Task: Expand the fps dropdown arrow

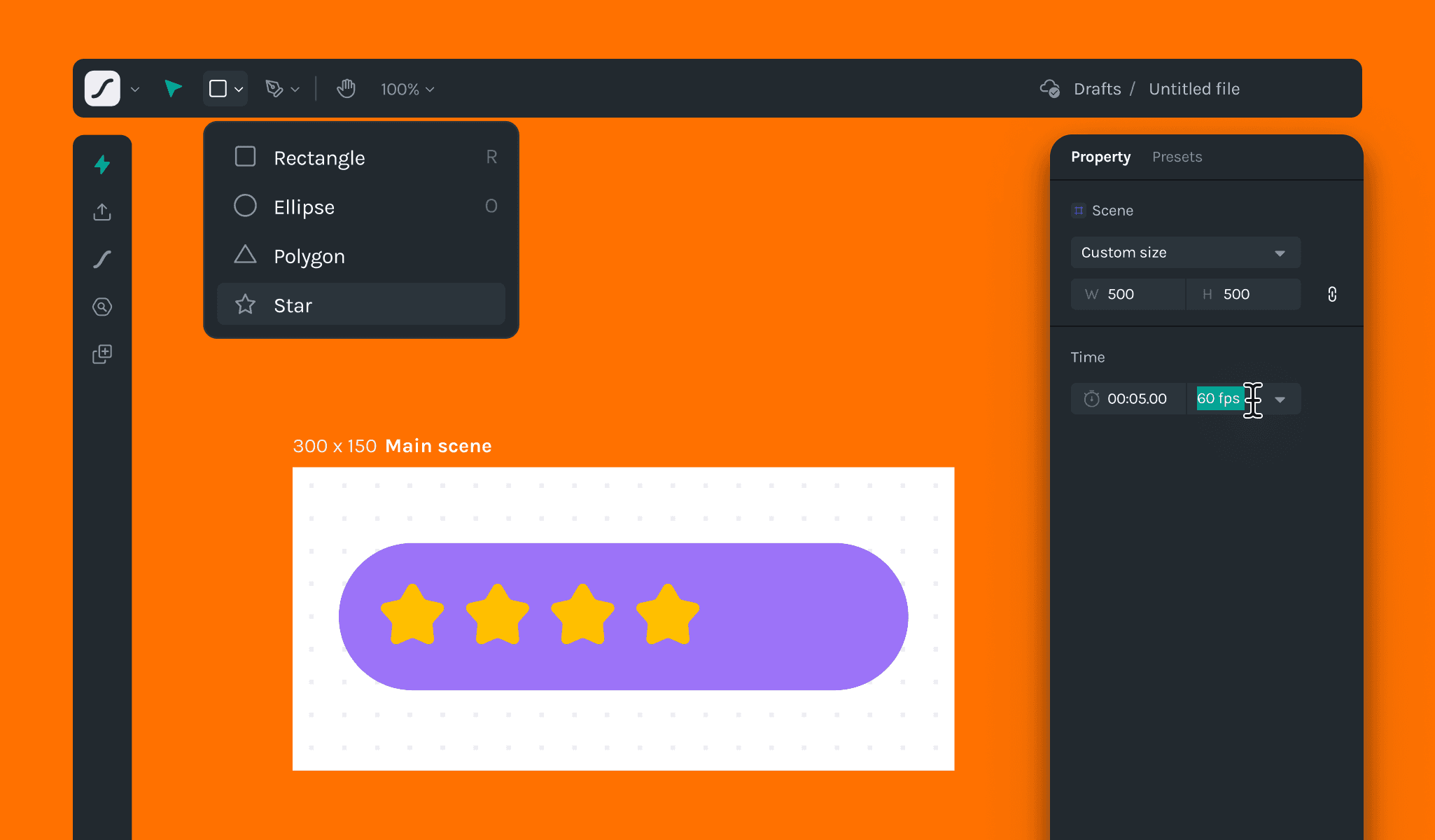Action: point(1280,399)
